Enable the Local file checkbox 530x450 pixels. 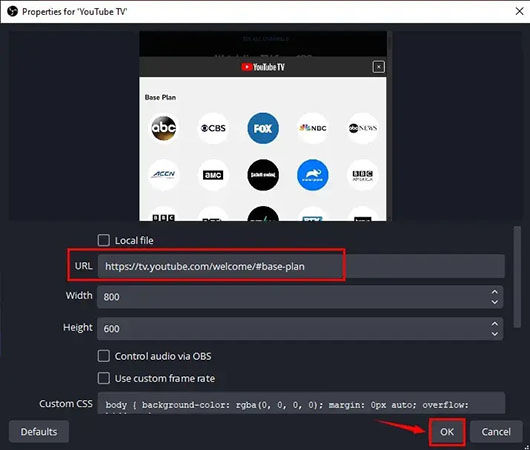point(103,240)
